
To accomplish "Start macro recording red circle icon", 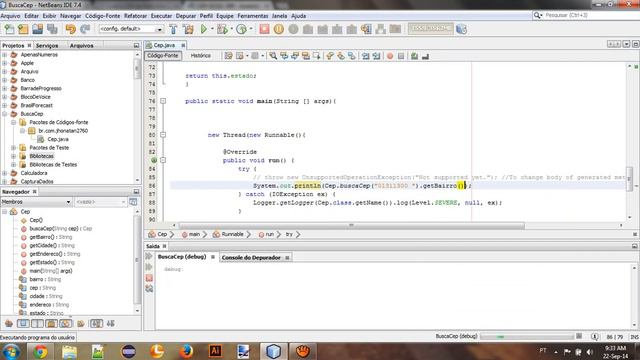I will click(390, 56).
